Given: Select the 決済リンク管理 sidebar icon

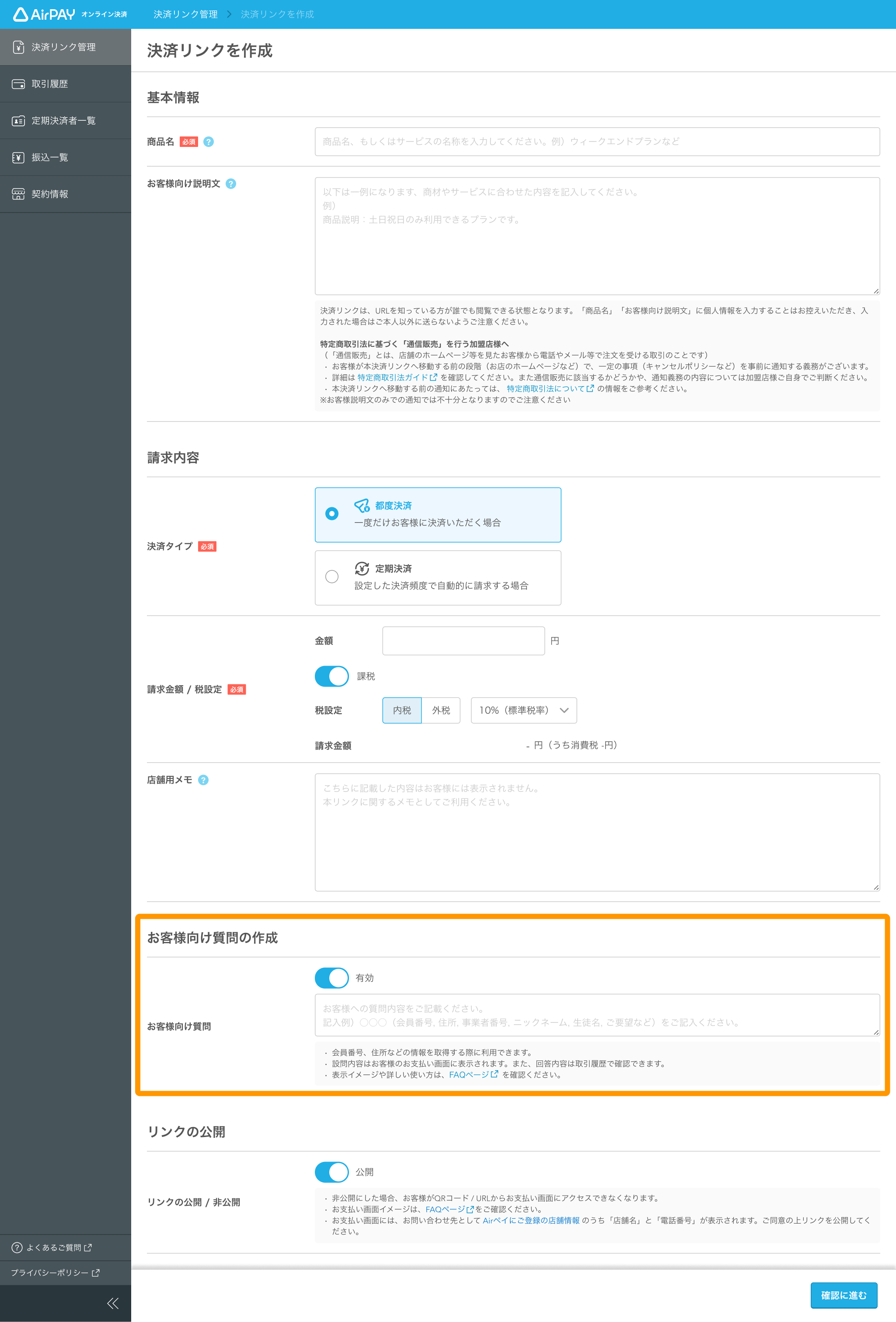Looking at the screenshot, I should point(19,47).
